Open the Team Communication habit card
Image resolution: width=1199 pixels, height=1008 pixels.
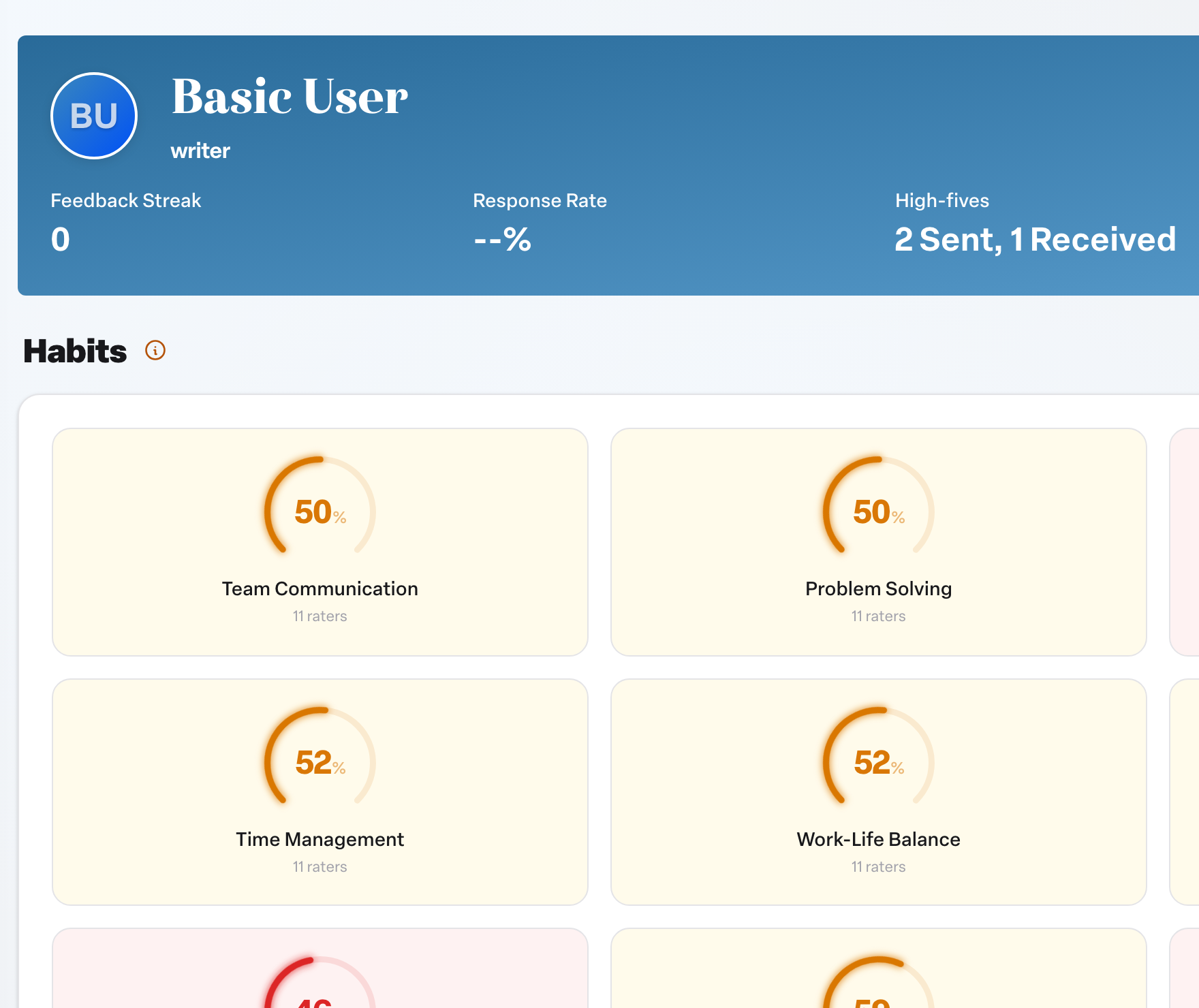click(x=320, y=542)
